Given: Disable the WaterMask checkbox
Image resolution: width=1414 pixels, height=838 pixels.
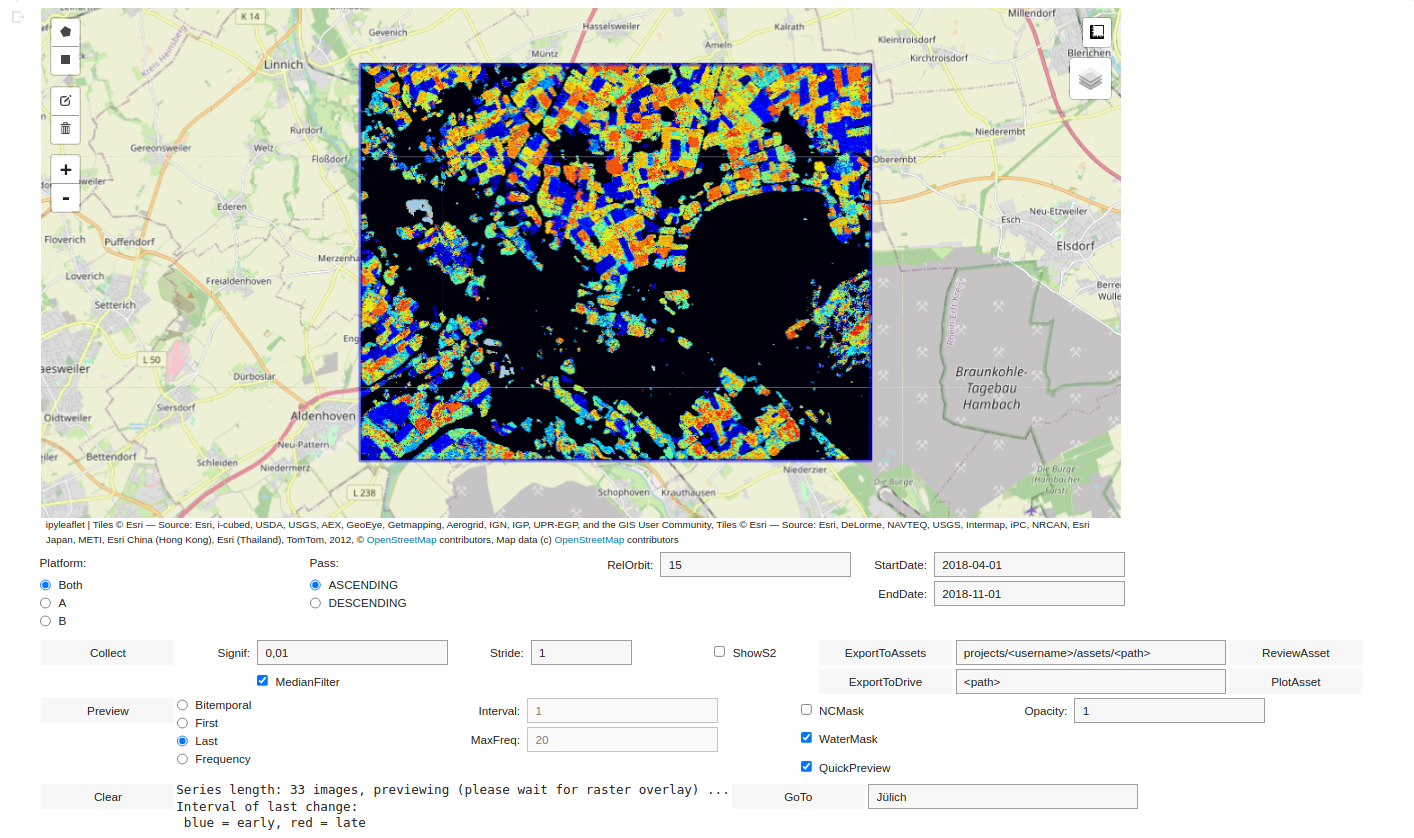Looking at the screenshot, I should [807, 738].
